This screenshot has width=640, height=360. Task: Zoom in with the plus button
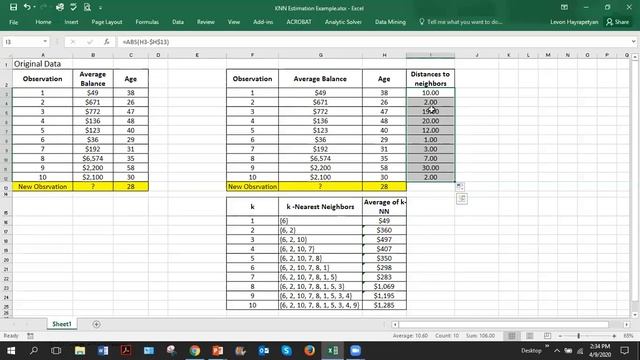[614, 336]
